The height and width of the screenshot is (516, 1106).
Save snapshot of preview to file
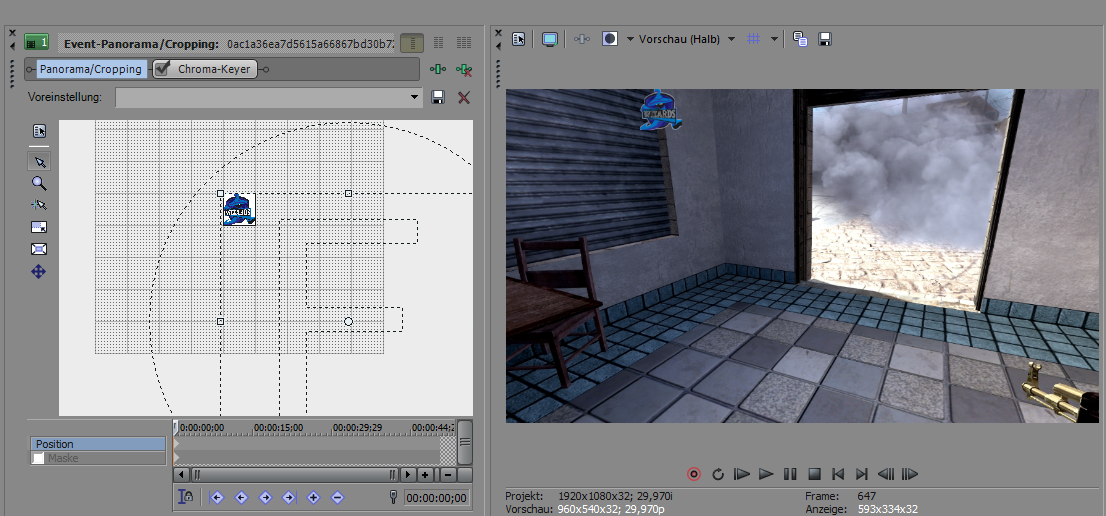(825, 39)
